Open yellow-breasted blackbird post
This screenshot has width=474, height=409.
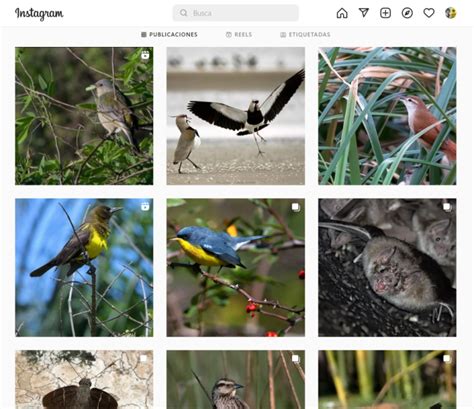click(84, 268)
